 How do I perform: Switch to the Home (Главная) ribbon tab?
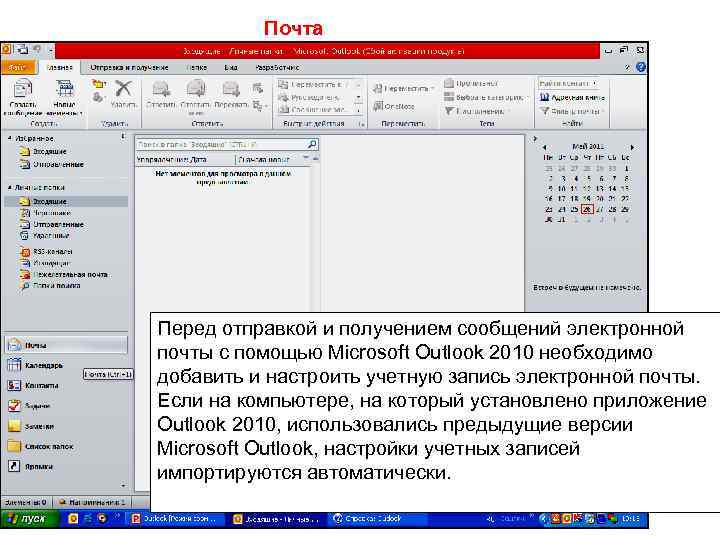60,67
